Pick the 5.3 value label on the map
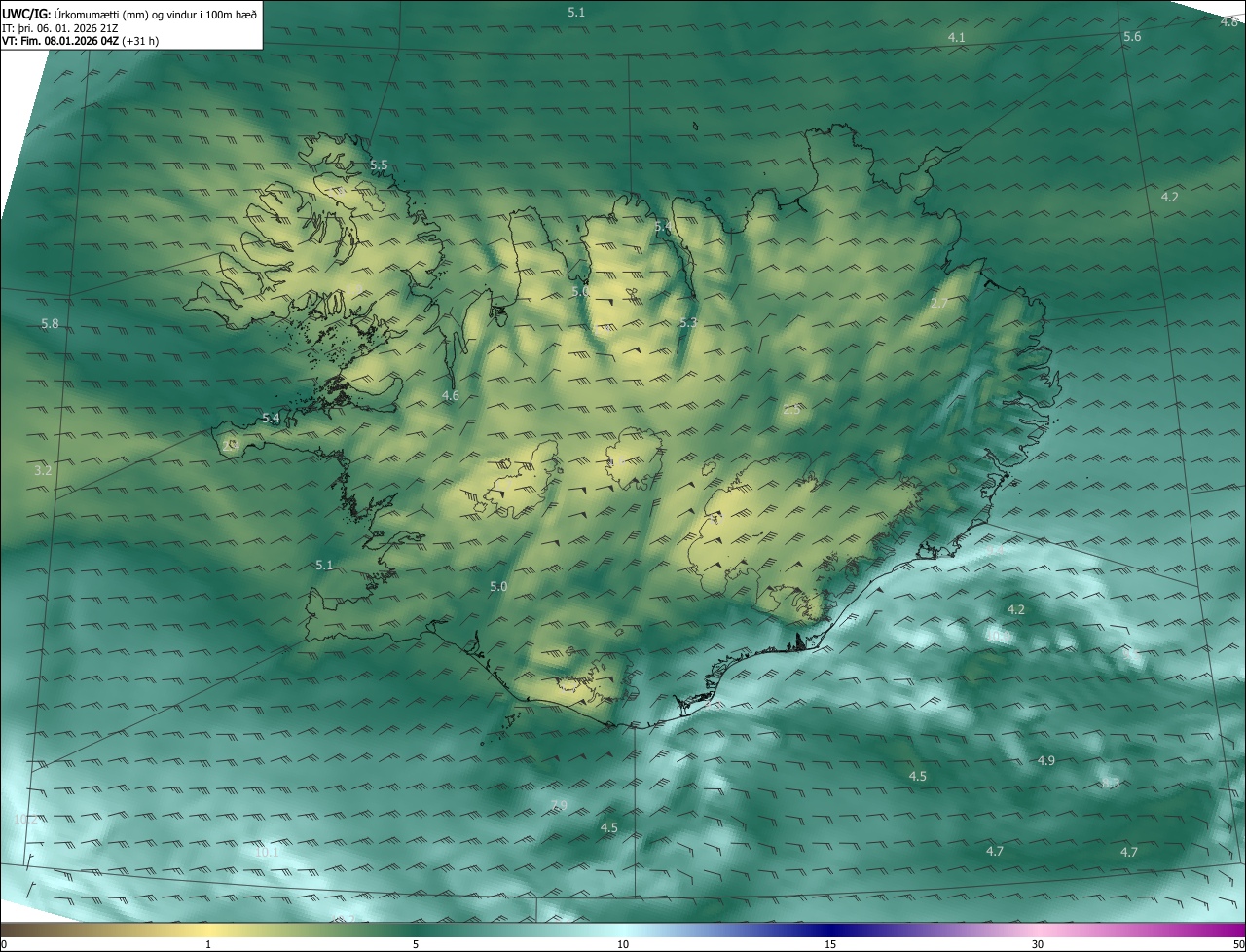Screen dimensions: 1246x952 coord(688,322)
